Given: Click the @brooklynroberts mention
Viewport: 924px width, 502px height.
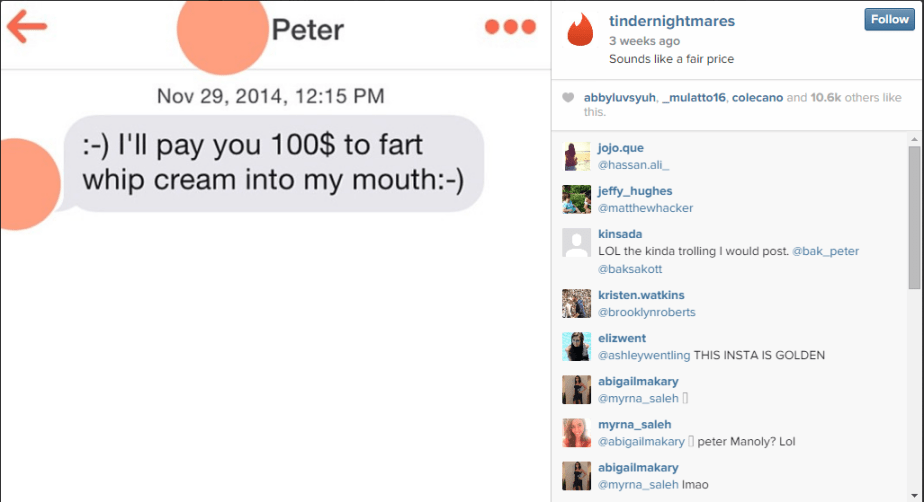Looking at the screenshot, I should (x=646, y=312).
